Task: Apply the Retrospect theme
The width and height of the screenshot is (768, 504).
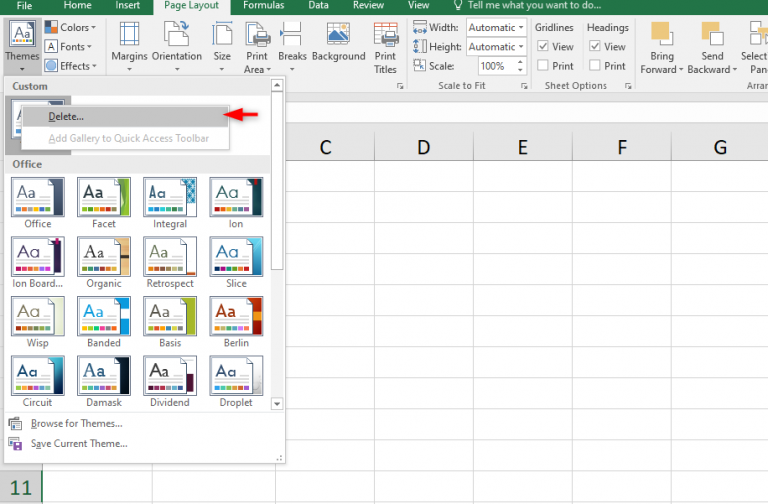Action: (170, 263)
